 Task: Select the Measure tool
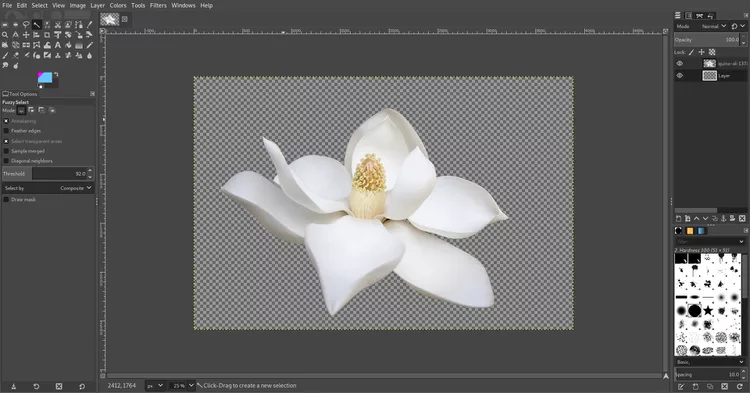[15, 35]
